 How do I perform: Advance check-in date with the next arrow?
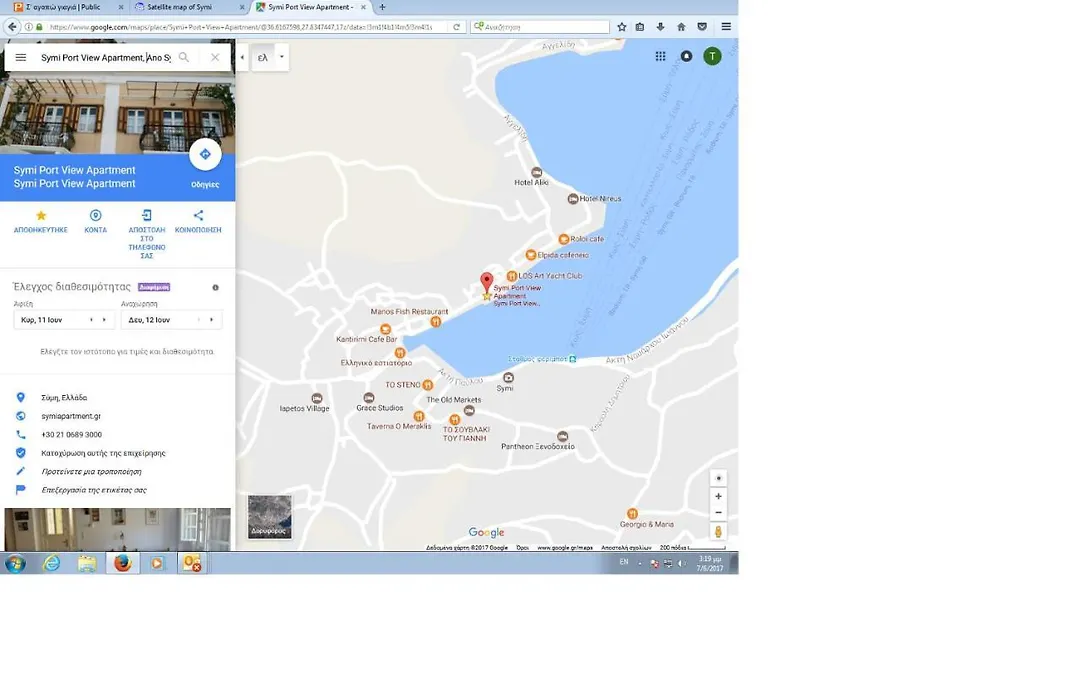click(x=105, y=320)
